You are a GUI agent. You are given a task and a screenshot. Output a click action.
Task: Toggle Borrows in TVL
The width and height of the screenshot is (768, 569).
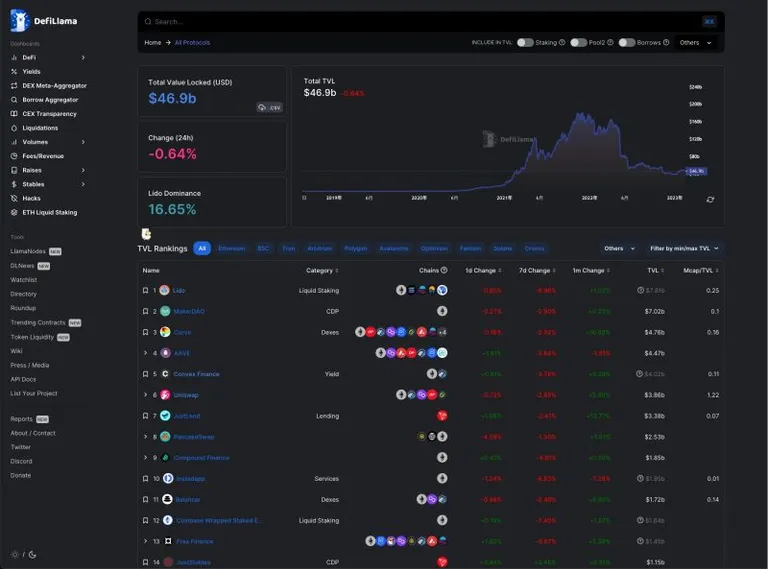[626, 43]
